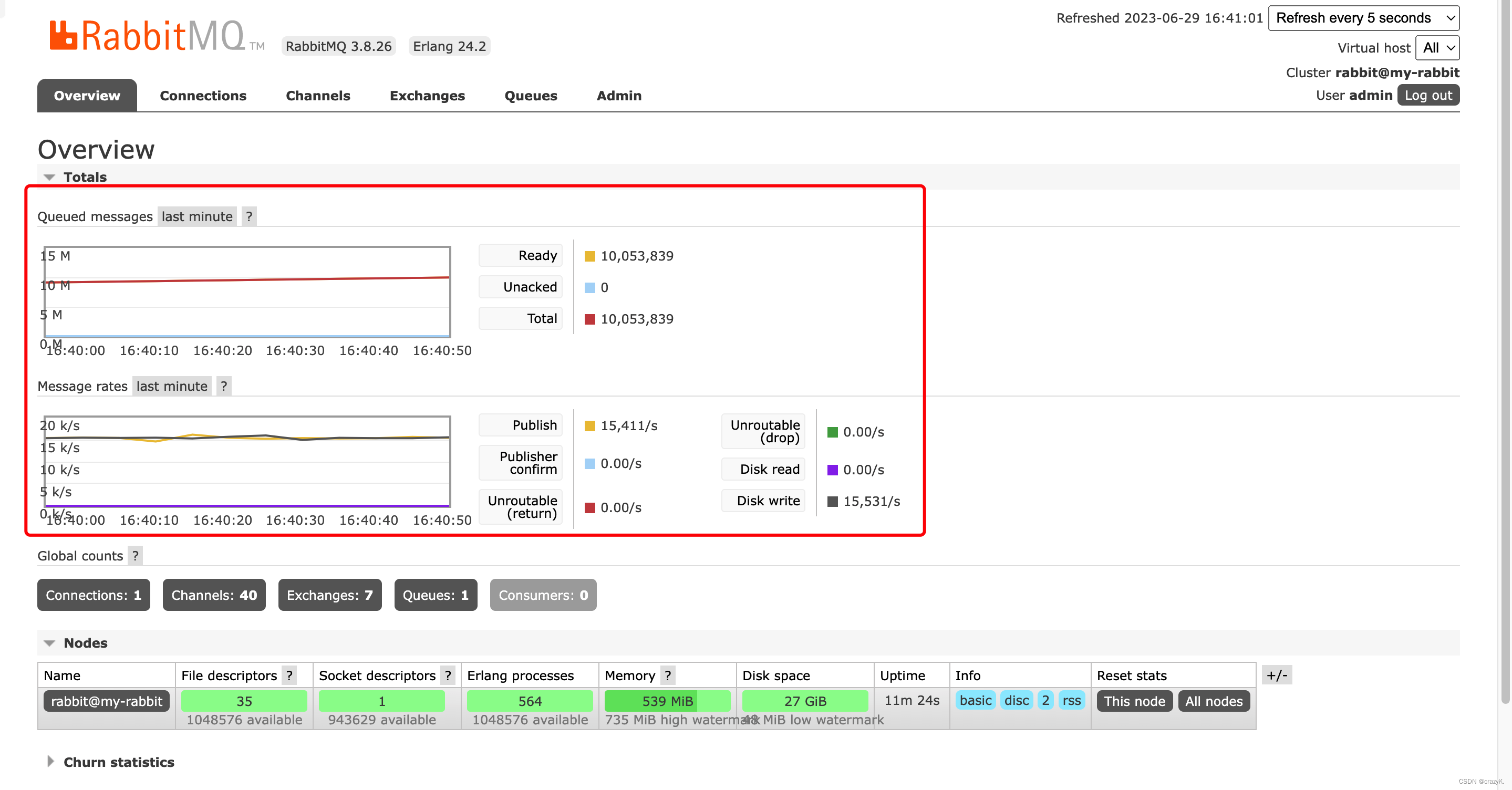Screen dimensions: 1512x790
Task: Click the disc info tag on node
Action: click(x=1016, y=700)
